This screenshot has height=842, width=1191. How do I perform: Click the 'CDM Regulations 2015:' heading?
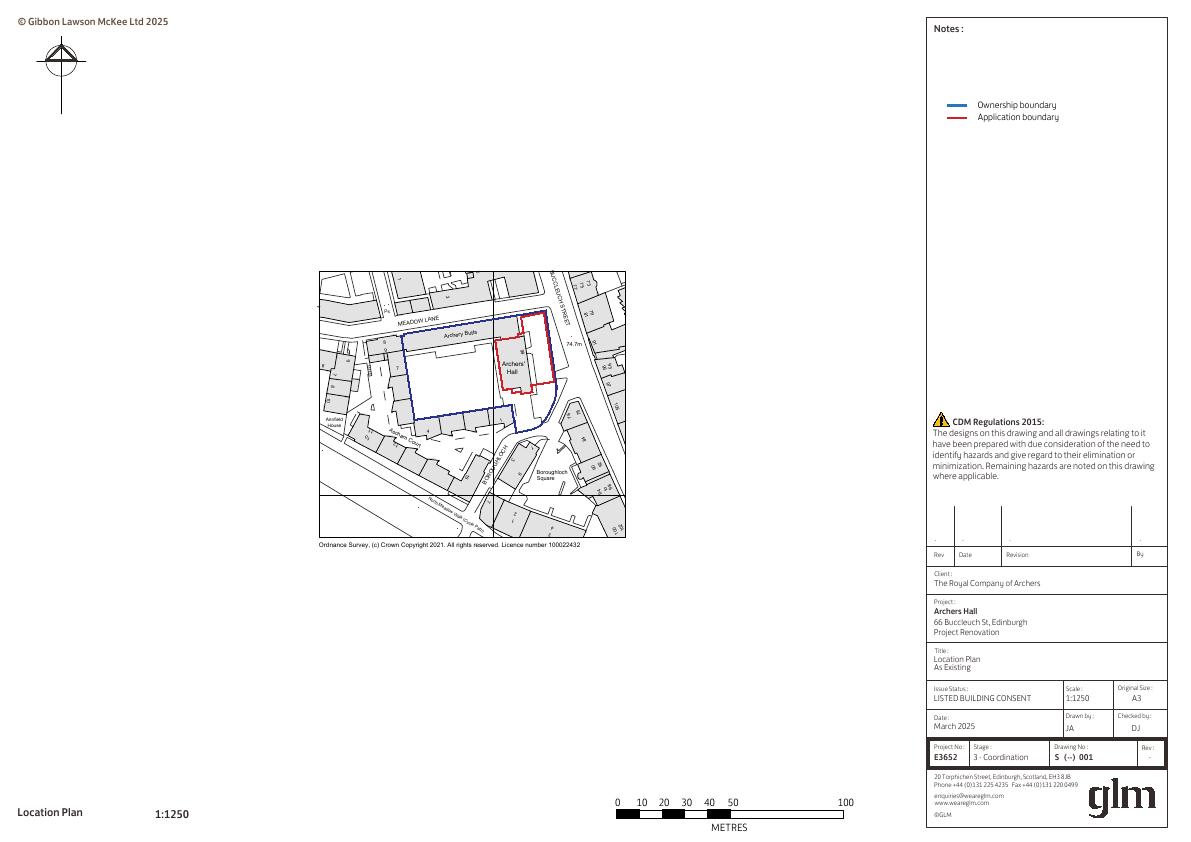click(998, 422)
